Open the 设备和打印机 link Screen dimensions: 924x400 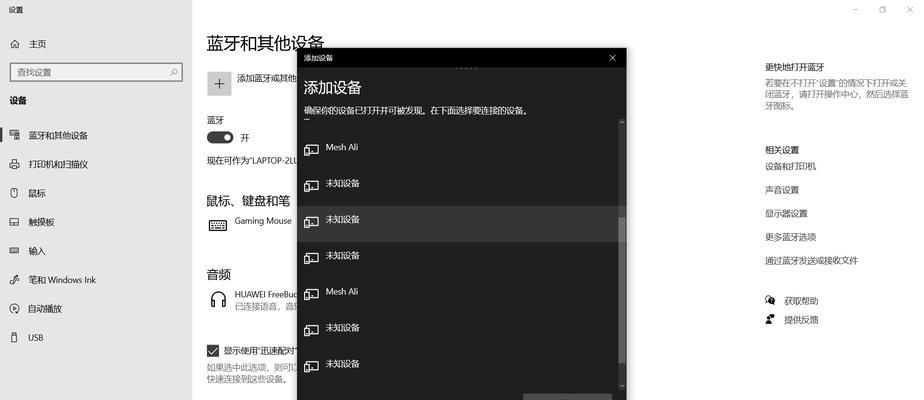click(x=790, y=167)
